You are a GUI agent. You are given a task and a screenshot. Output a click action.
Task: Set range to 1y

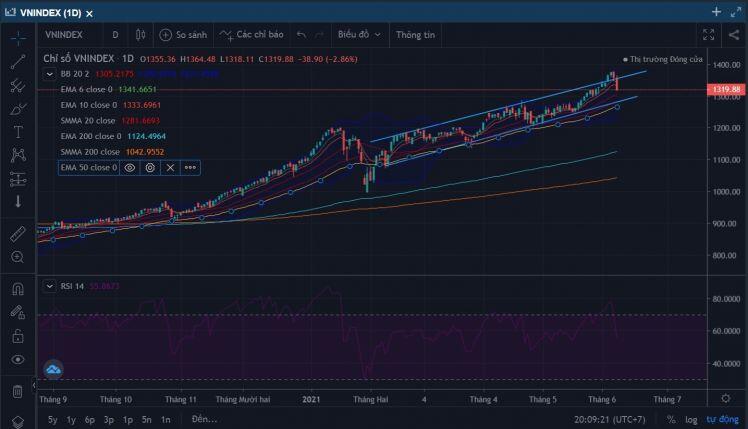pos(71,419)
